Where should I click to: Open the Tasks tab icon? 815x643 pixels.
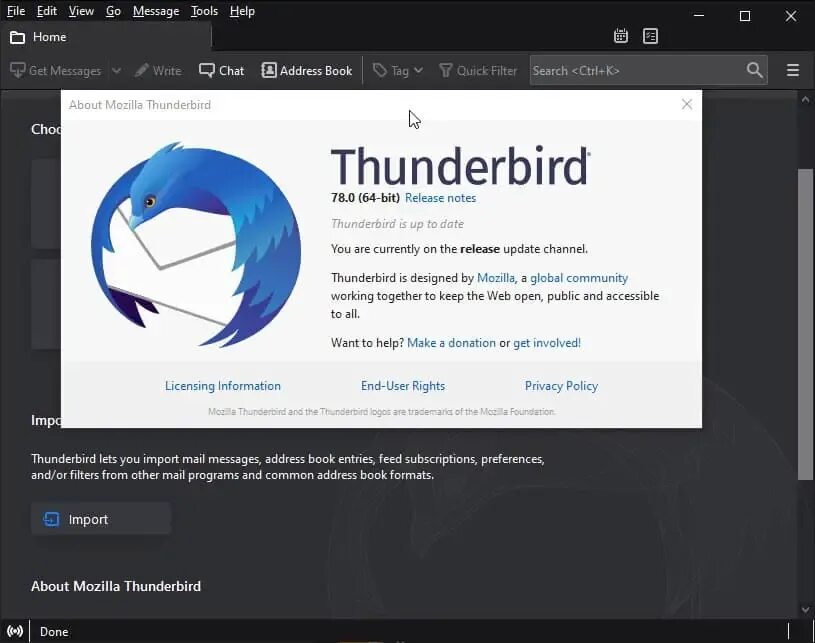coord(651,35)
